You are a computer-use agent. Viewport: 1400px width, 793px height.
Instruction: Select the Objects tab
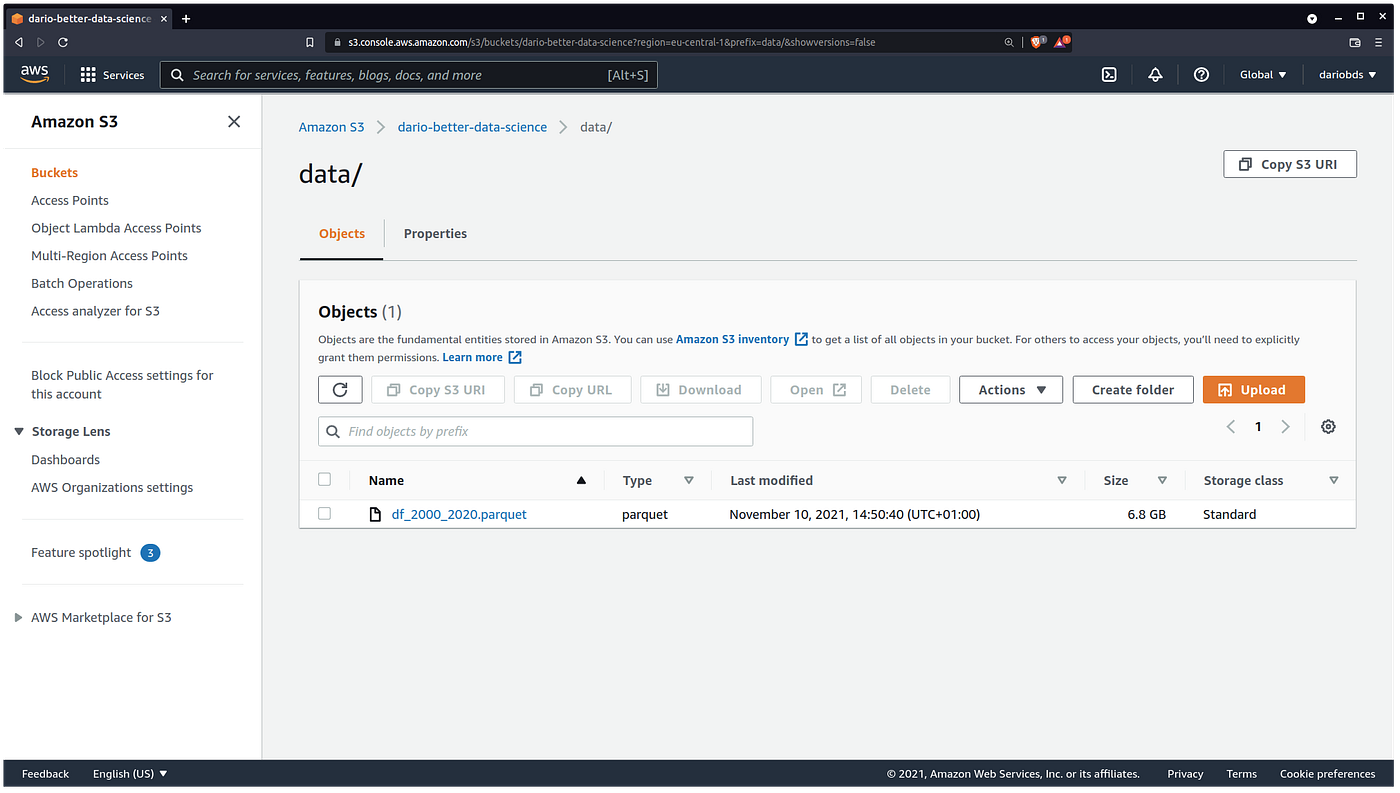(x=341, y=233)
